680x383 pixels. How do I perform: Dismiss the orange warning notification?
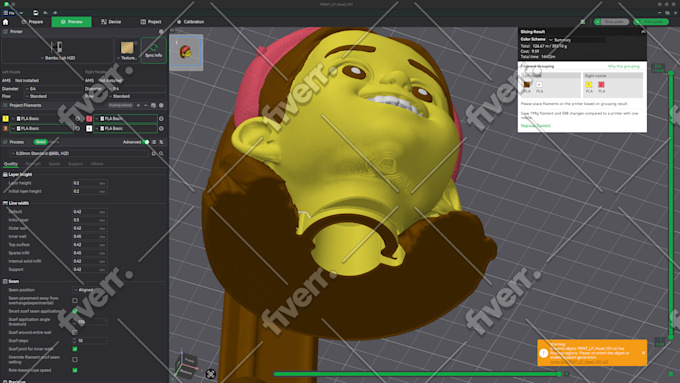pyautogui.click(x=643, y=353)
